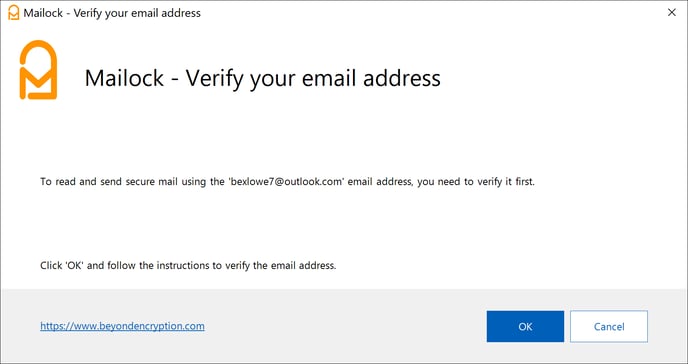Click the large heading "Mailock - Verify your email address"
Image resolution: width=688 pixels, height=364 pixels.
(x=262, y=79)
